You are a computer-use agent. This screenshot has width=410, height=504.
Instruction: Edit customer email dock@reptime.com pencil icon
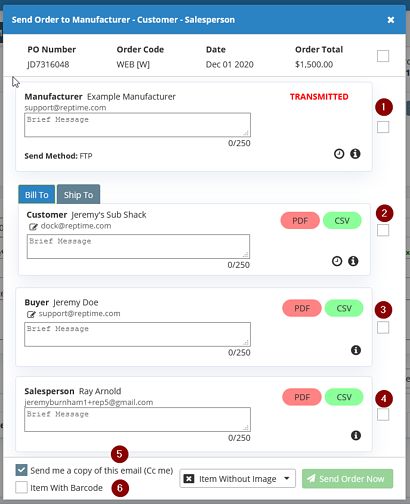point(33,227)
